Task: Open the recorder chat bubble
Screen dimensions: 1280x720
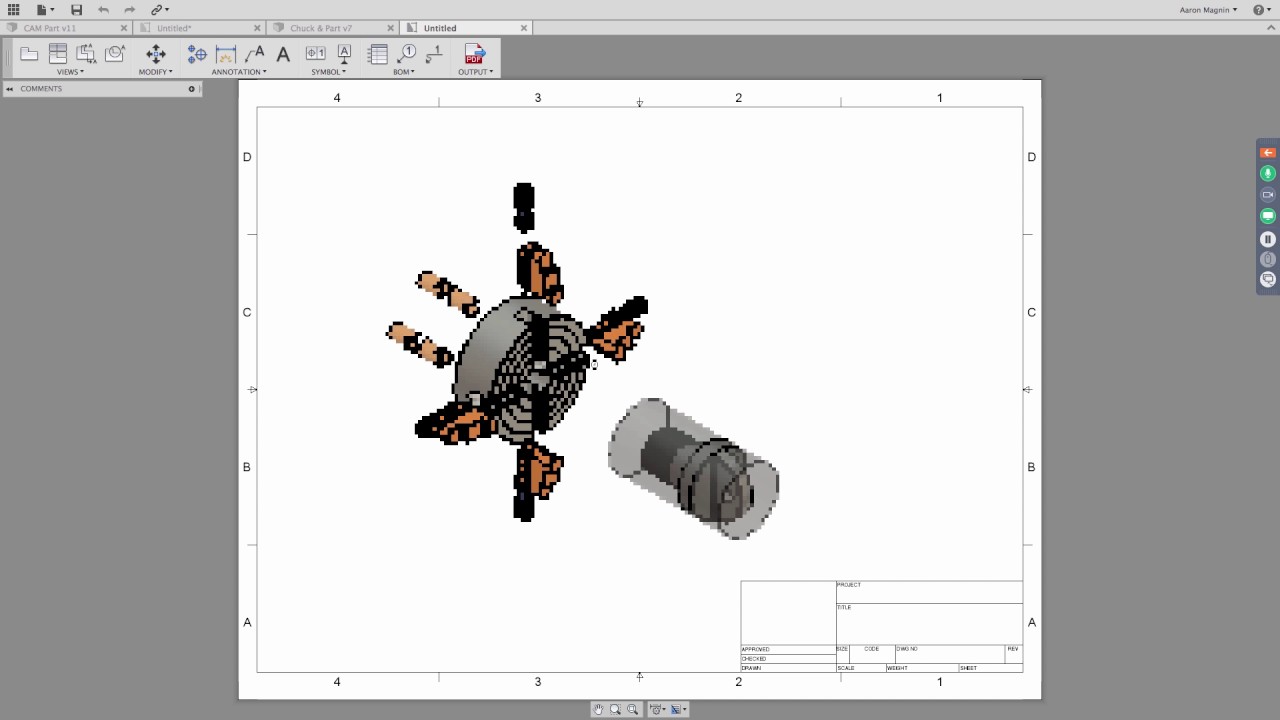Action: coord(1268,280)
